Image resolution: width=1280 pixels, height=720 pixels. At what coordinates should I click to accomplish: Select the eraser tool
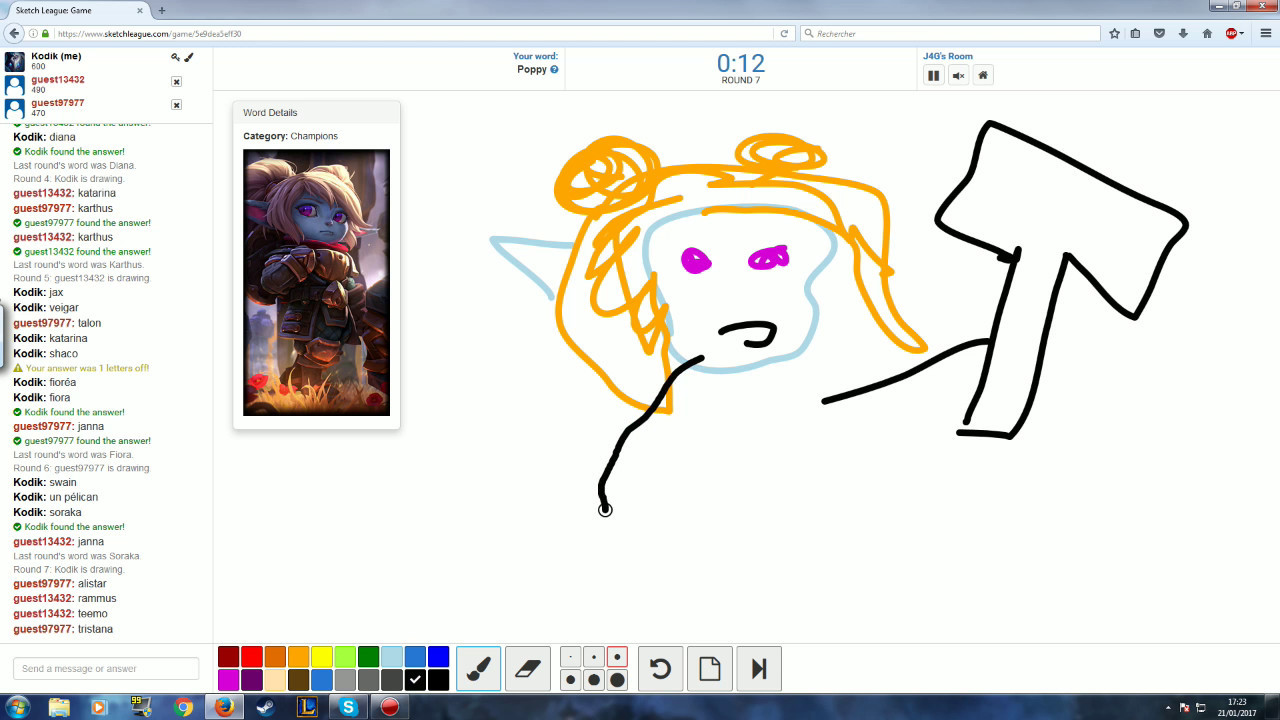click(528, 668)
